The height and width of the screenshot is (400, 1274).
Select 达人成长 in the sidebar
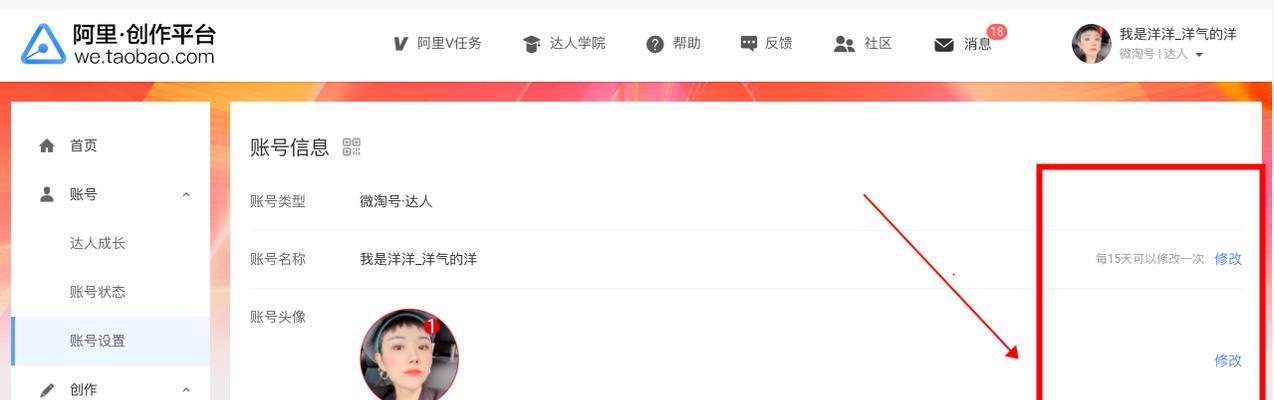click(x=98, y=243)
